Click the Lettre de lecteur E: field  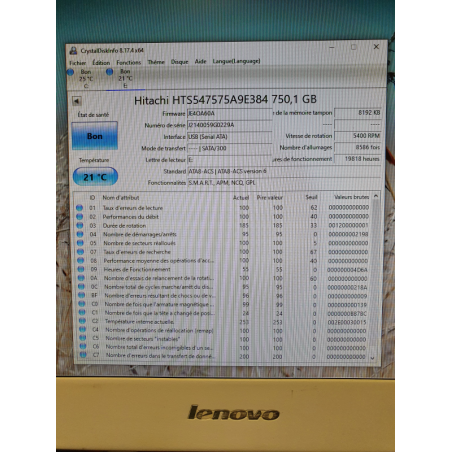point(230,160)
